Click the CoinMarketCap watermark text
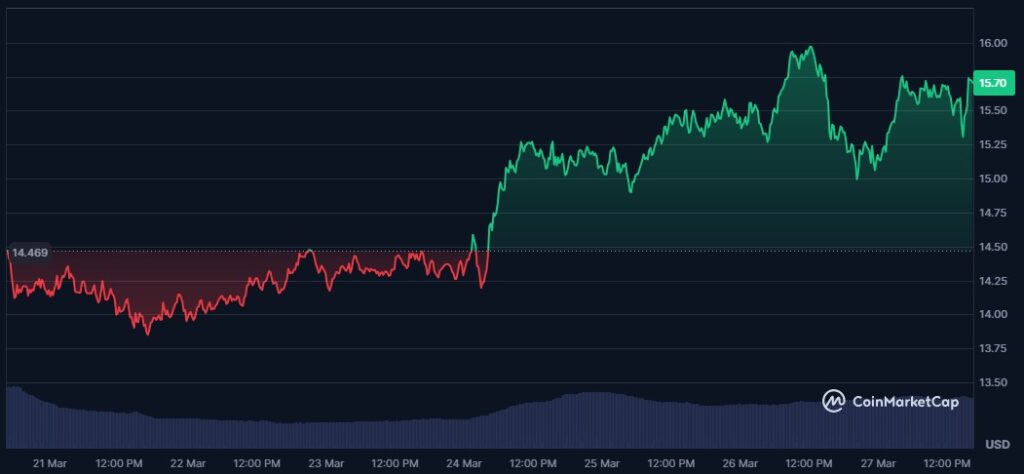 coord(905,402)
